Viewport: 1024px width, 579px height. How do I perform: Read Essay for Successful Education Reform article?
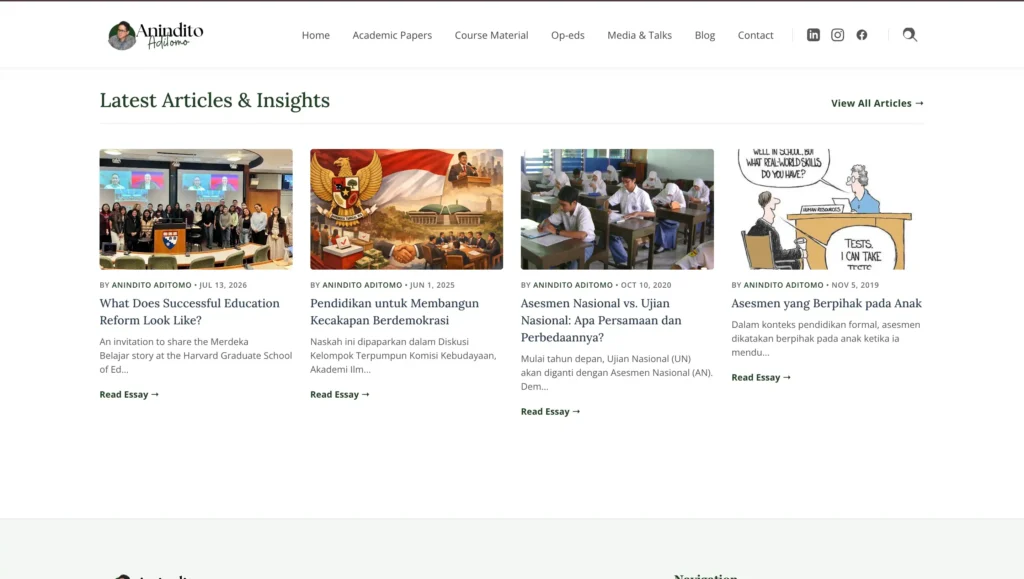[129, 394]
